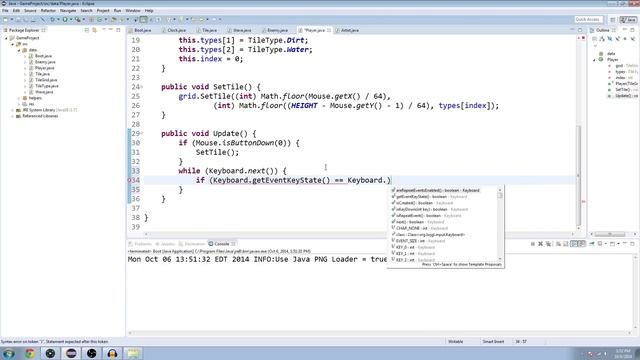The height and width of the screenshot is (360, 640).
Task: Choose getEventKeyState() autocomplete proposal
Action: [431, 197]
